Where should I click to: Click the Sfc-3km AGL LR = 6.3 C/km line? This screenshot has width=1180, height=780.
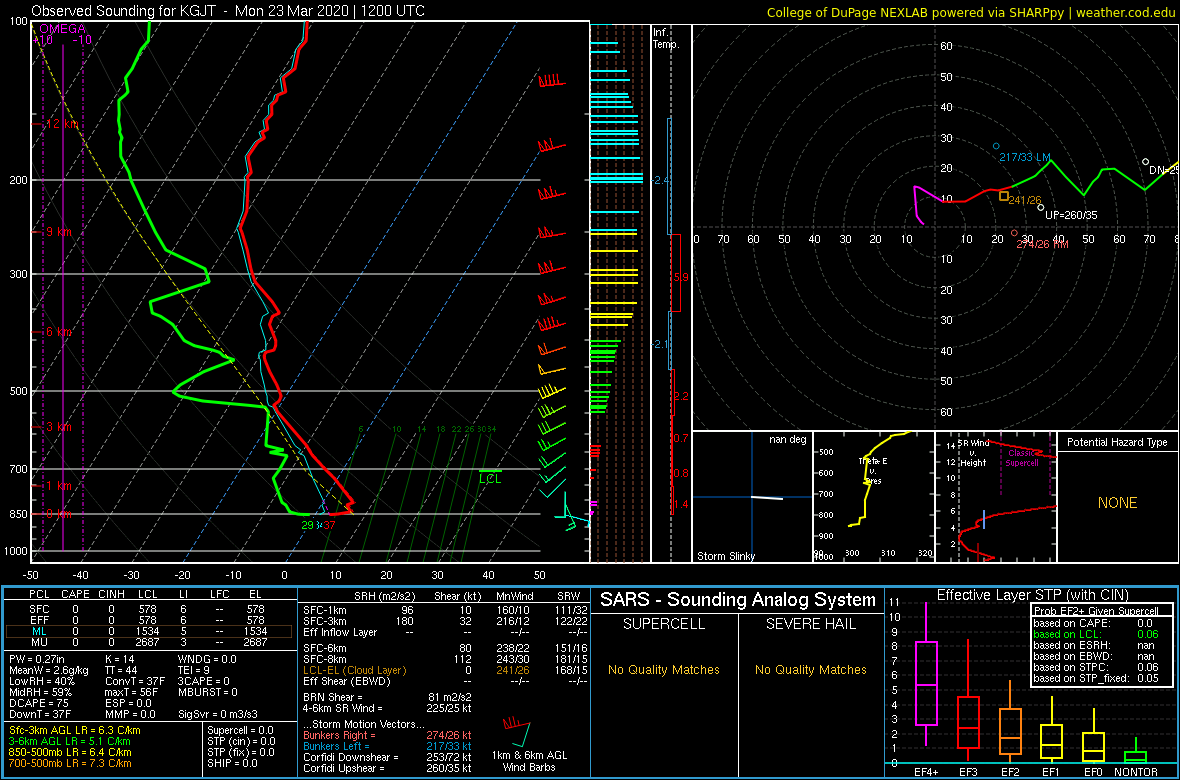pos(74,730)
